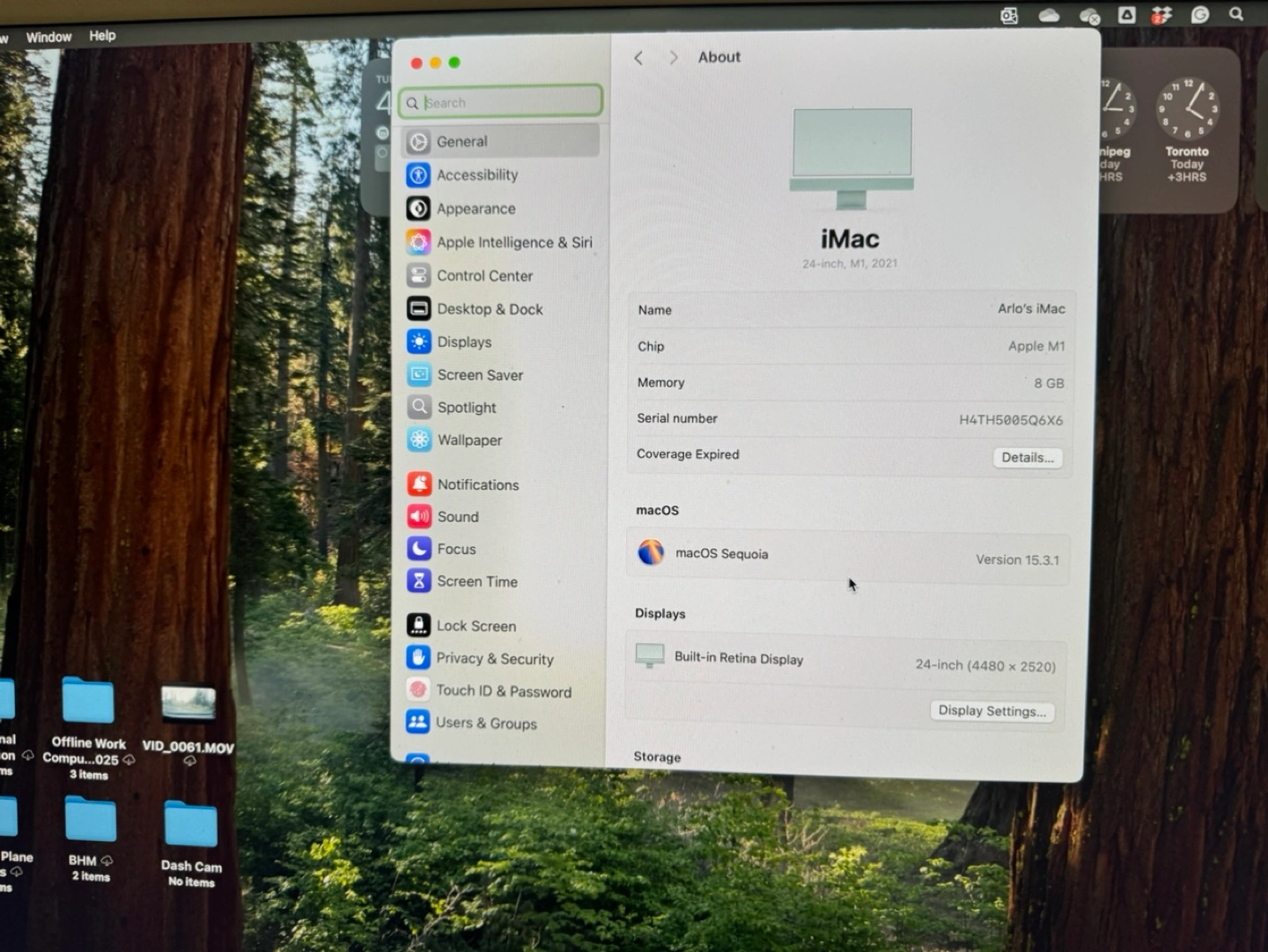This screenshot has height=952, width=1268.
Task: Open Accessibility settings icon in sidebar
Action: [418, 175]
